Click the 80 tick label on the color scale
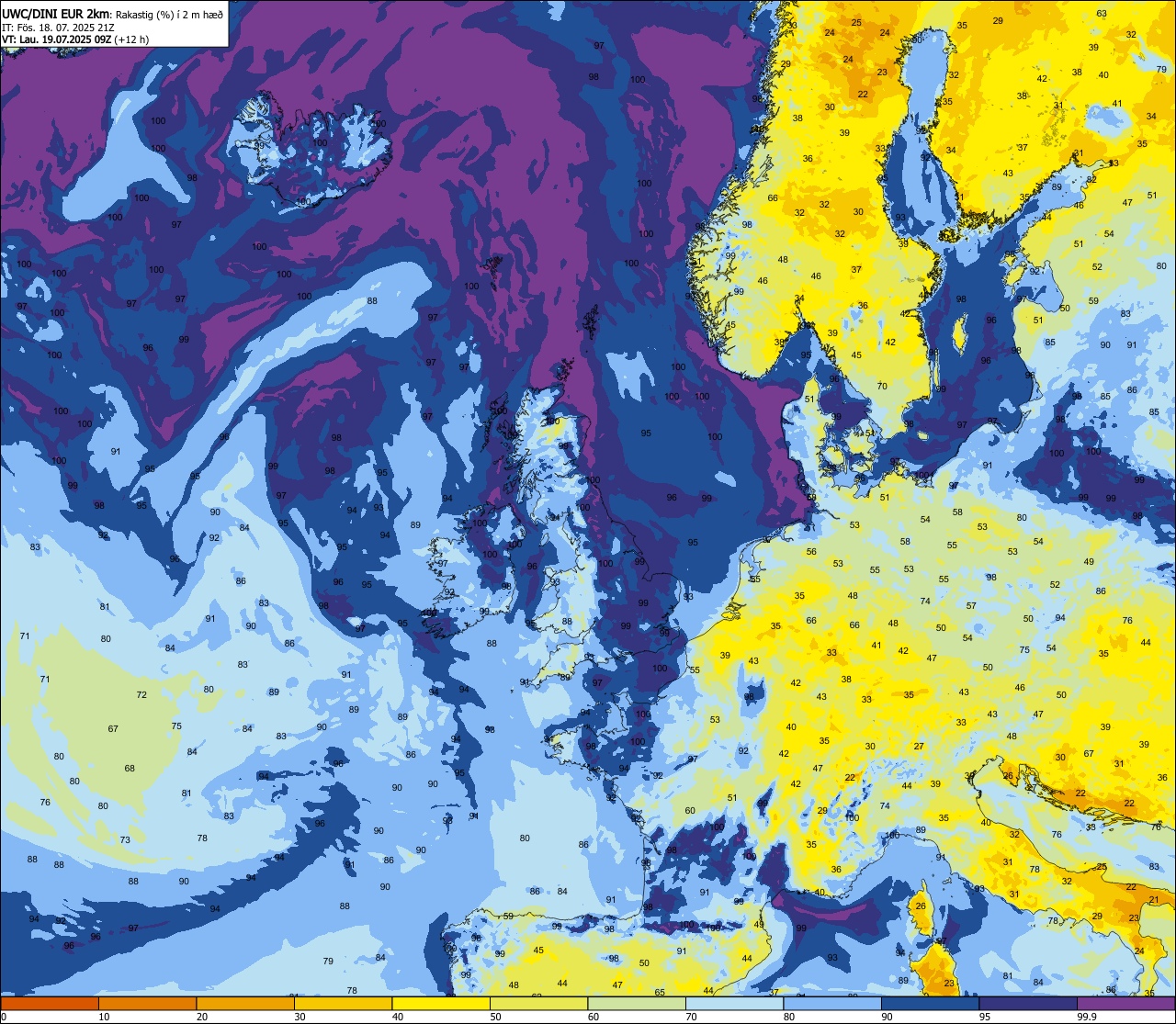This screenshot has width=1176, height=1024. (790, 1017)
